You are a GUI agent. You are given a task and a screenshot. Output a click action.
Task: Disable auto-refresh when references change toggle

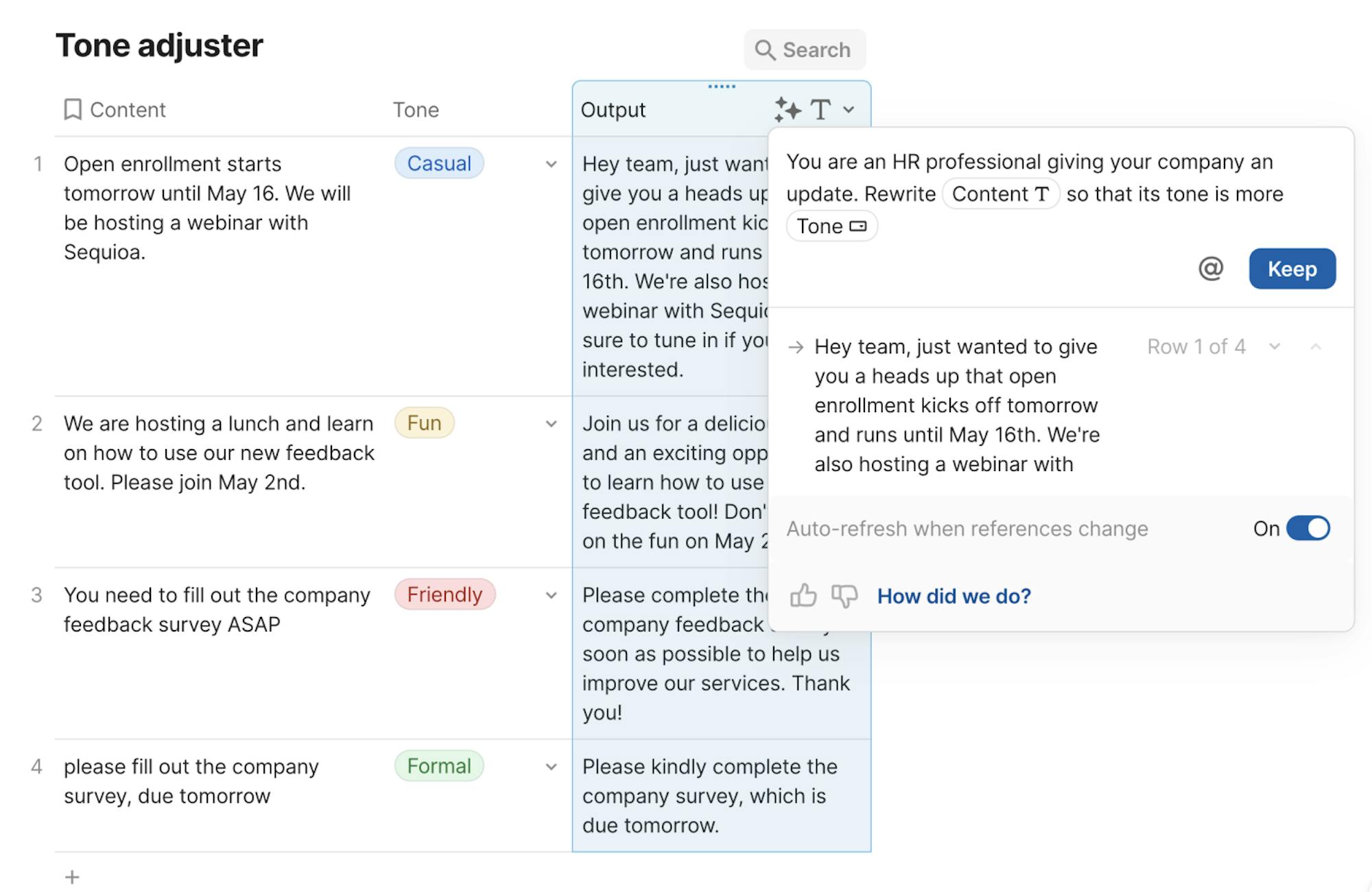pyautogui.click(x=1308, y=529)
